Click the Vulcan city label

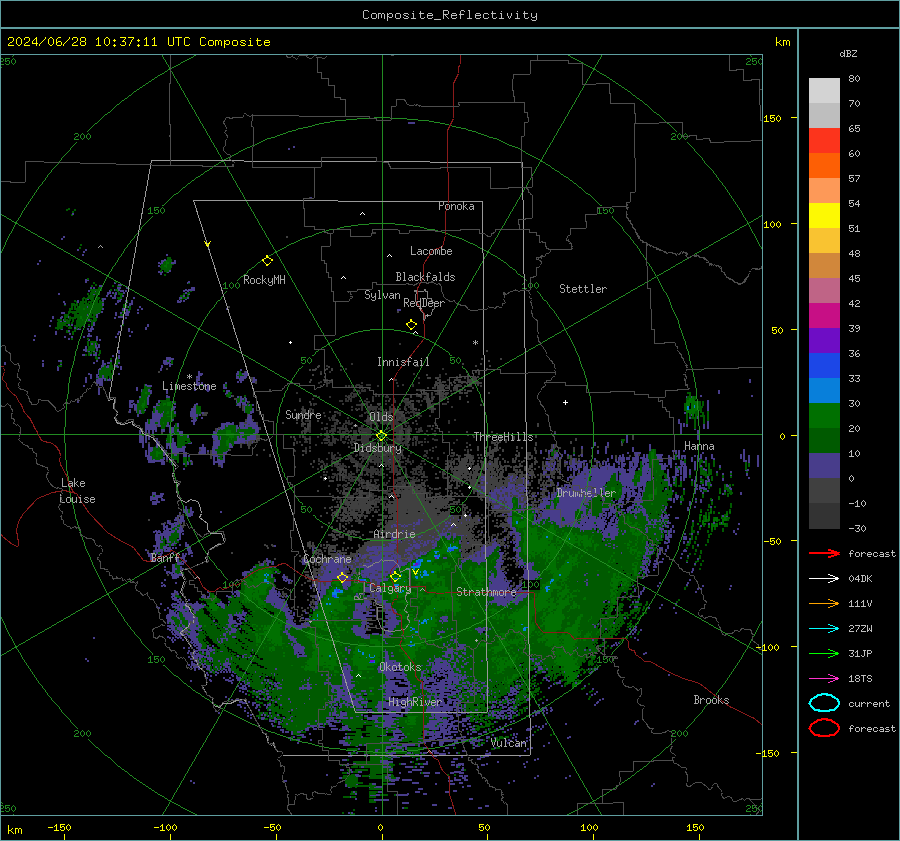[x=509, y=743]
